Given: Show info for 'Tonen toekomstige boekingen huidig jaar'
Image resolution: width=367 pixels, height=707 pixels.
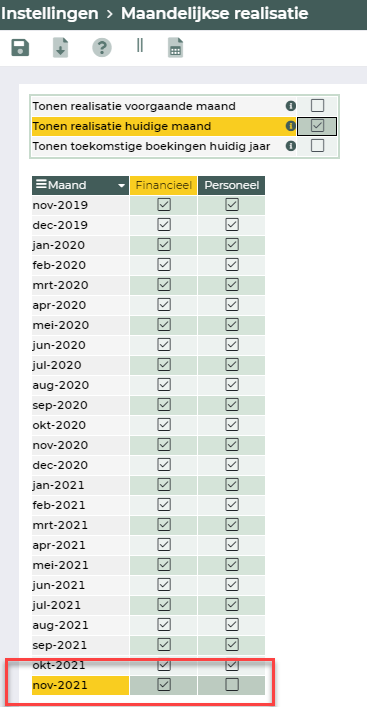Looking at the screenshot, I should pos(291,146).
